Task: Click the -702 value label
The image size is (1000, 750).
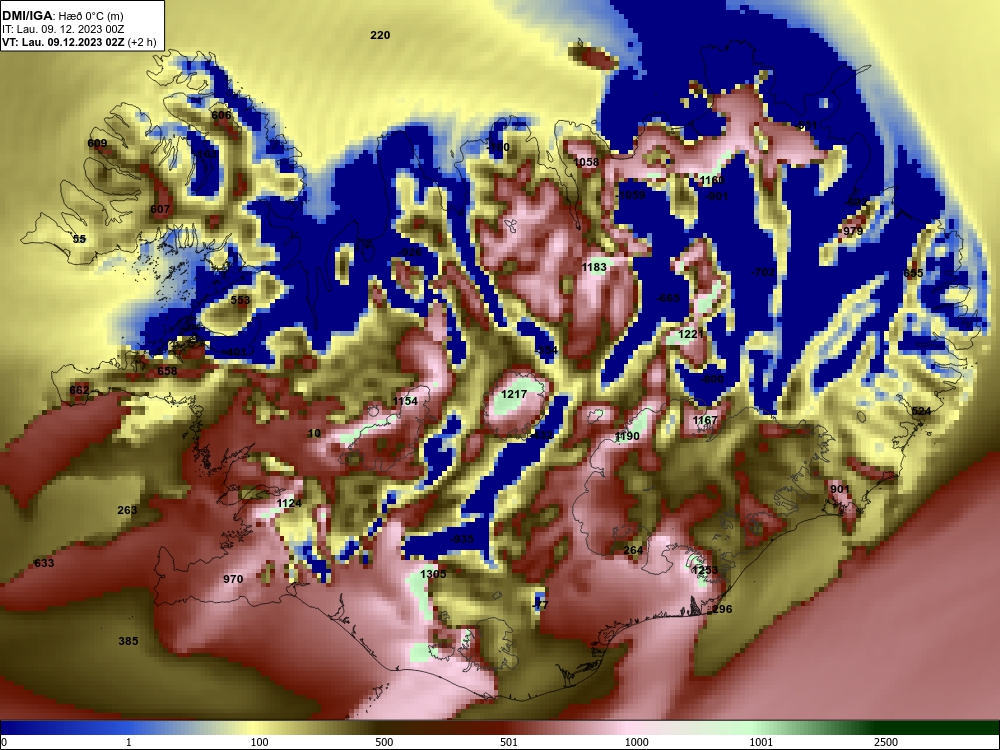Action: coord(763,272)
